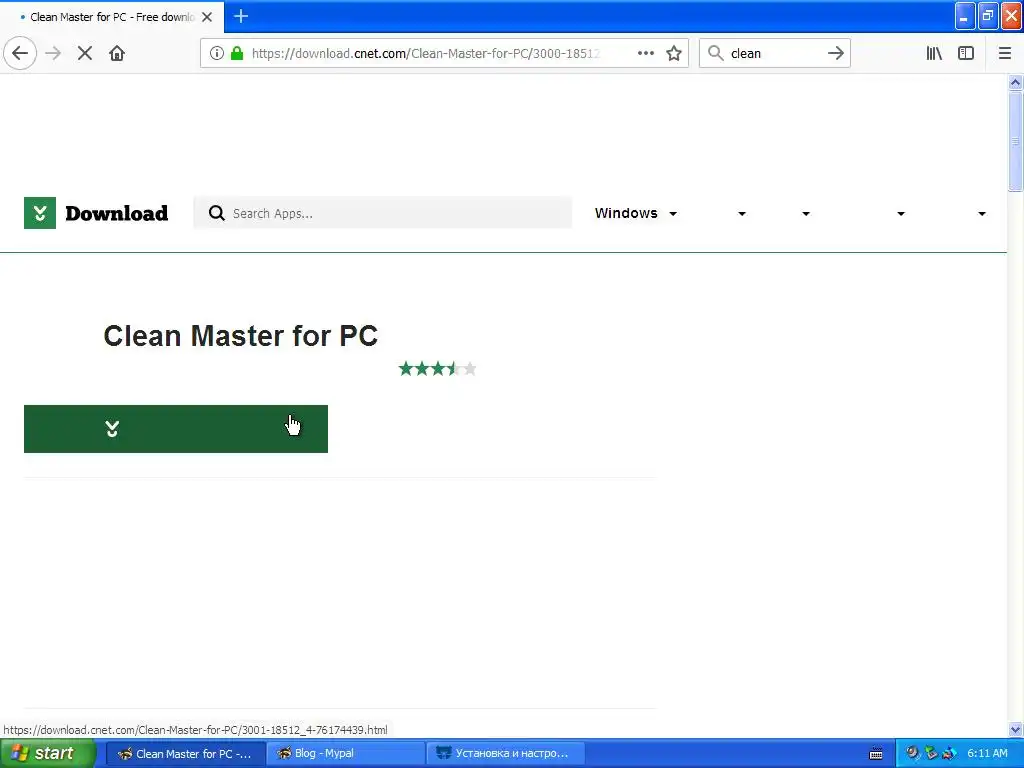Go back to the previous page

coord(20,53)
